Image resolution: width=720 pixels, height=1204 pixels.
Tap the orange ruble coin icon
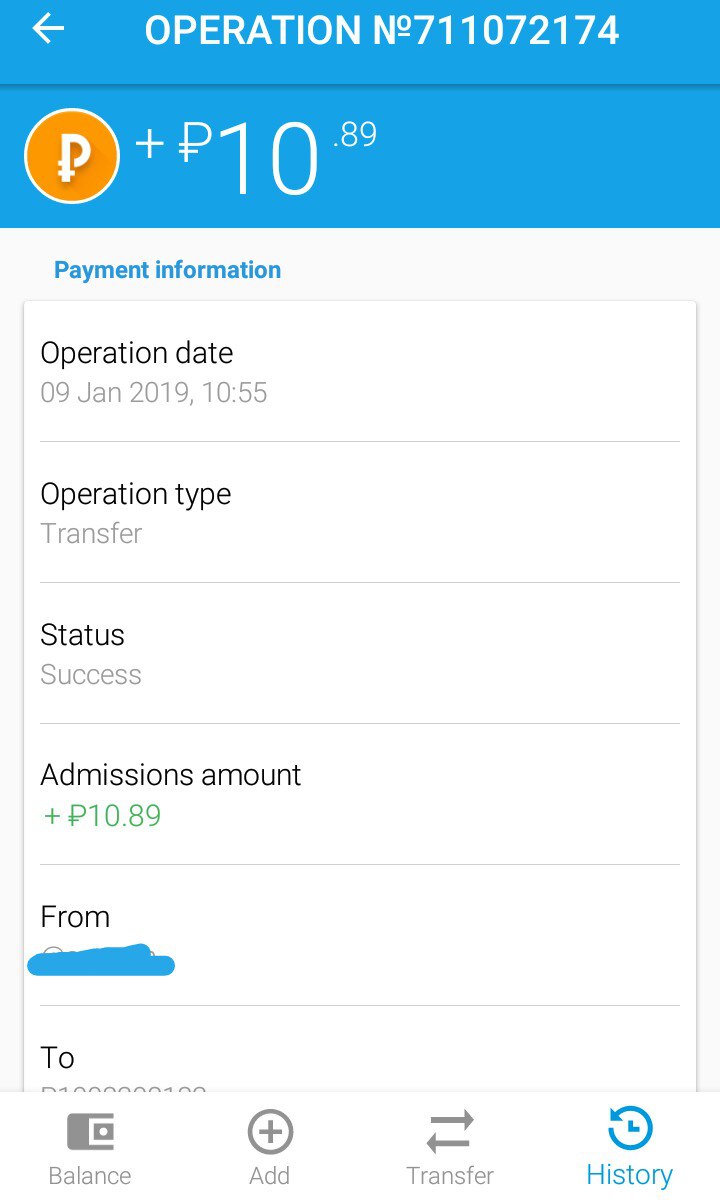click(72, 156)
